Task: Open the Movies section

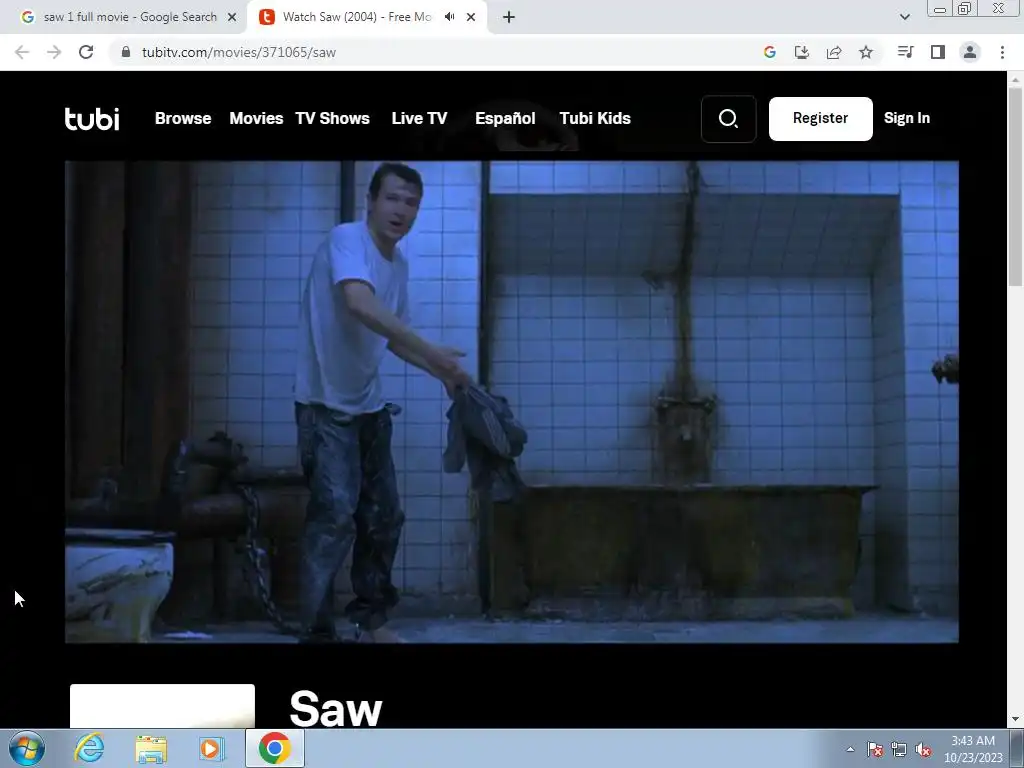Action: (256, 118)
